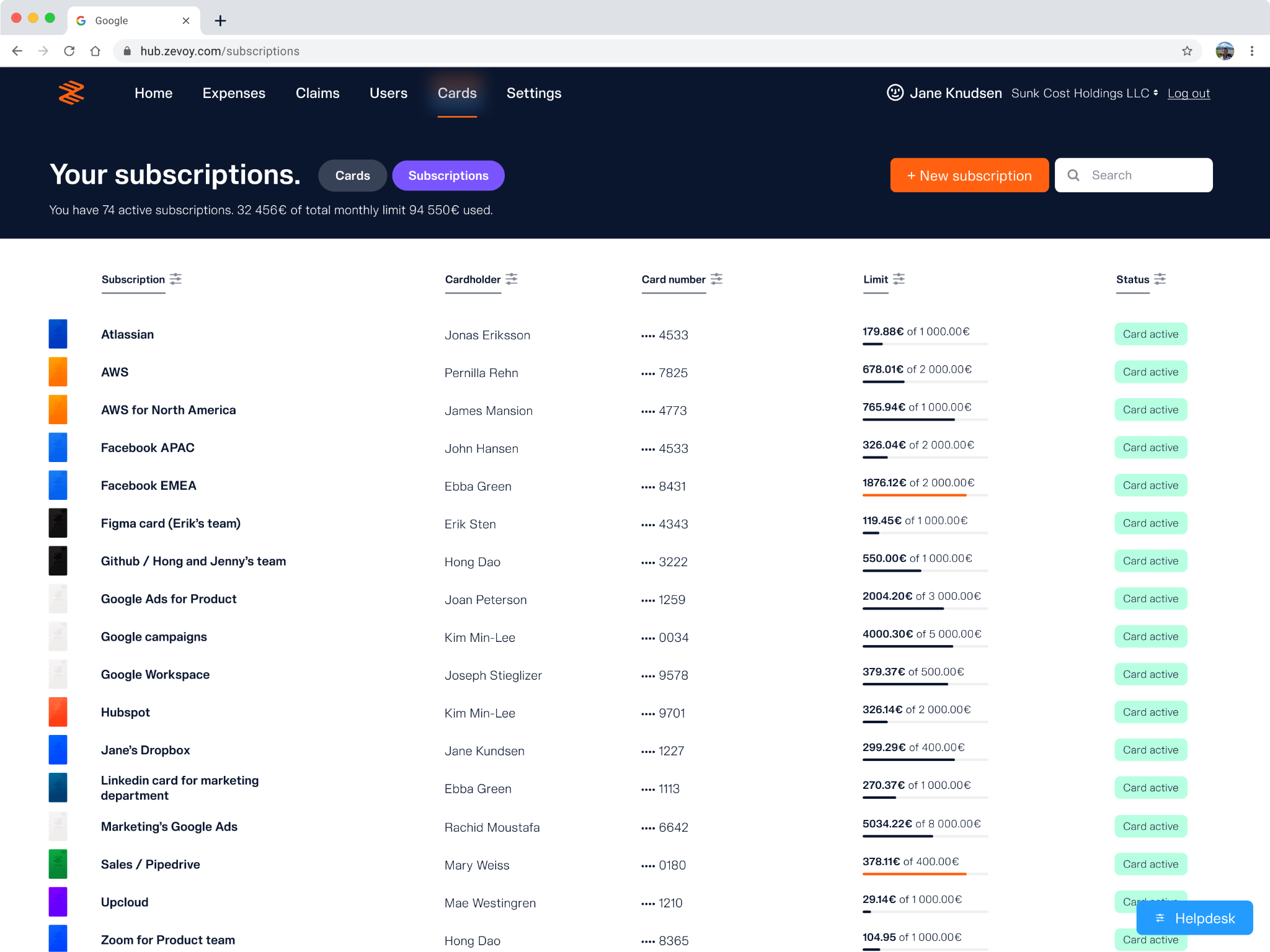Screen dimensions: 1270x952
Task: Open the Google Ads for Product subscription
Action: (169, 599)
